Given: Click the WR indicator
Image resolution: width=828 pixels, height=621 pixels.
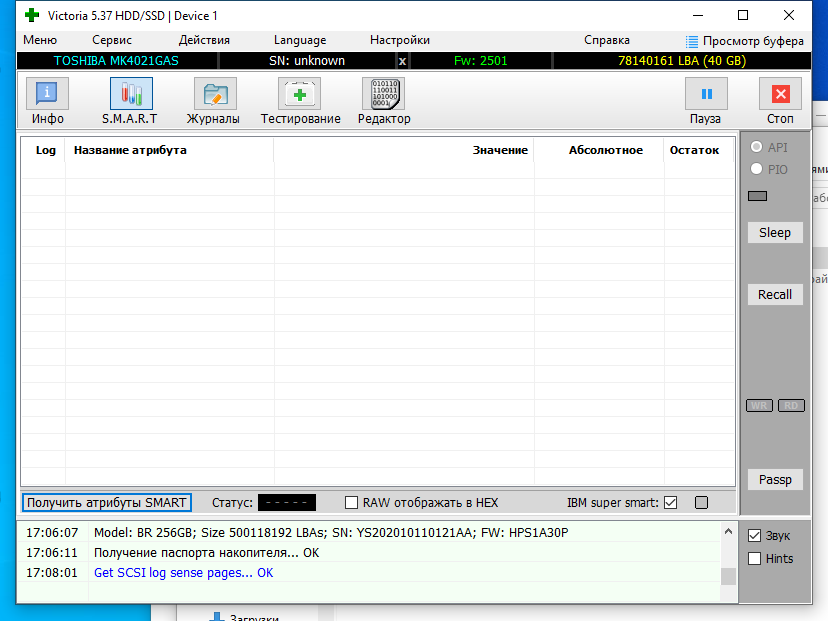Looking at the screenshot, I should click(x=759, y=406).
